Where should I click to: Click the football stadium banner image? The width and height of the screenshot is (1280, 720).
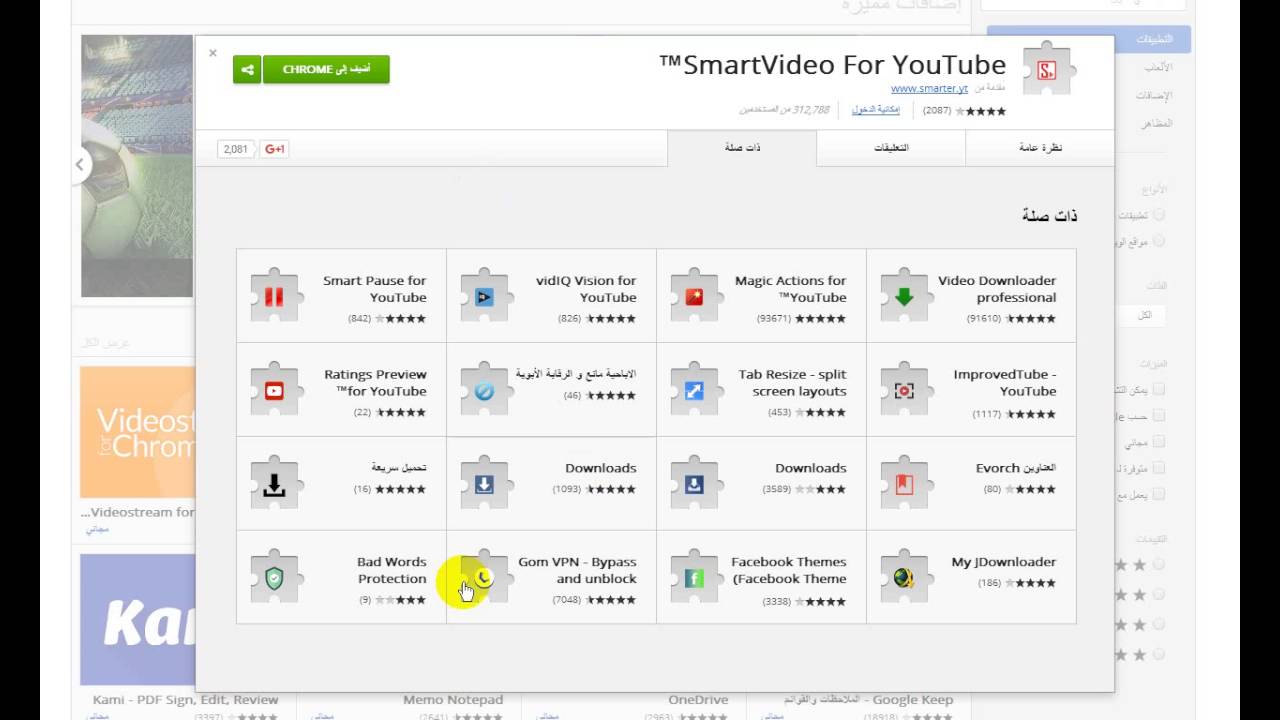click(137, 166)
